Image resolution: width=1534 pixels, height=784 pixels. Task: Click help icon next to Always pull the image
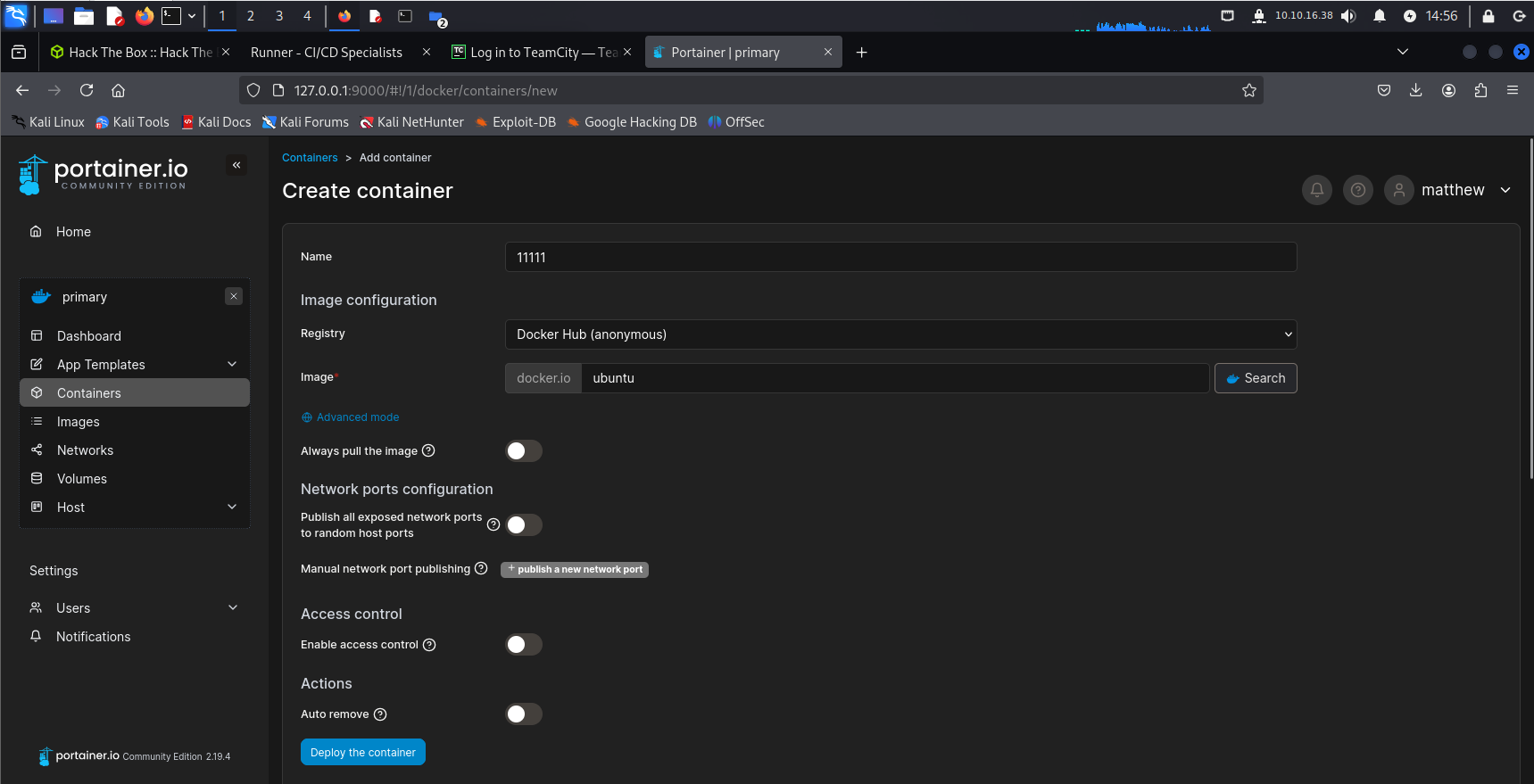pyautogui.click(x=428, y=450)
